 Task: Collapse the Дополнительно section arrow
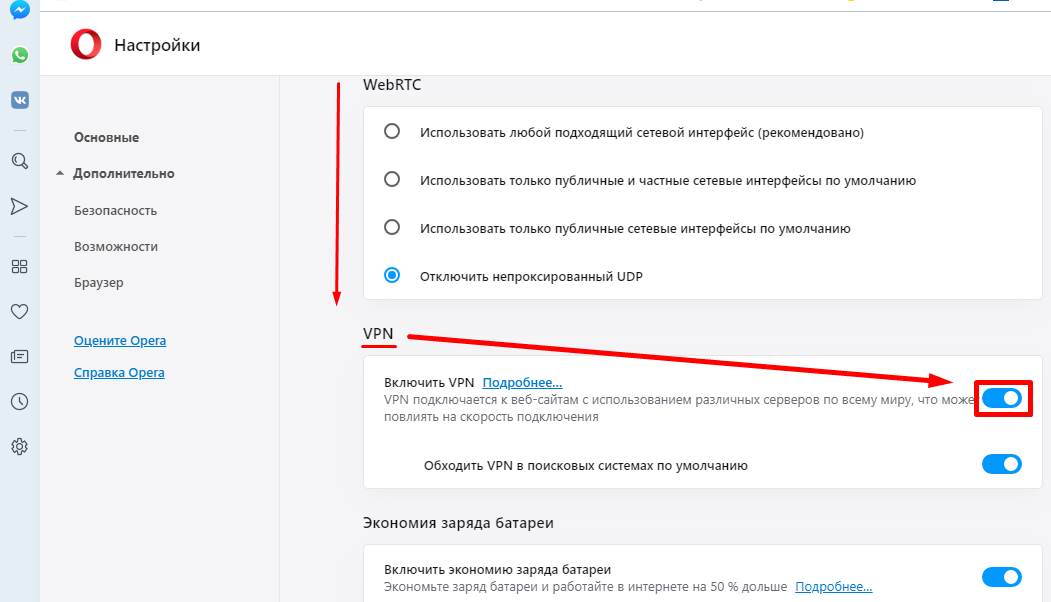click(x=60, y=174)
